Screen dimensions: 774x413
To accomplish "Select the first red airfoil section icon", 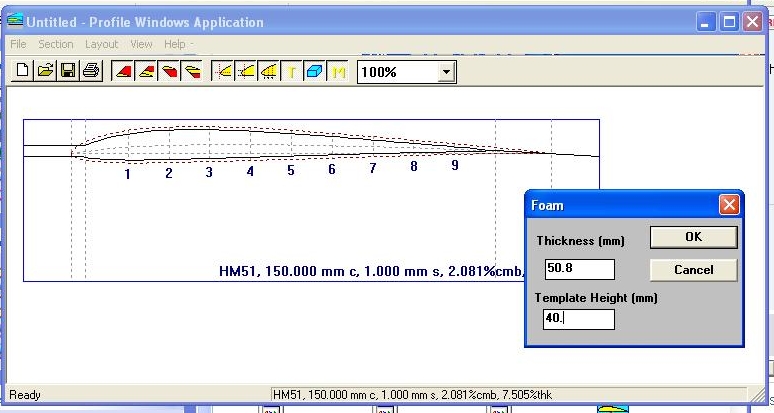I will [x=122, y=72].
